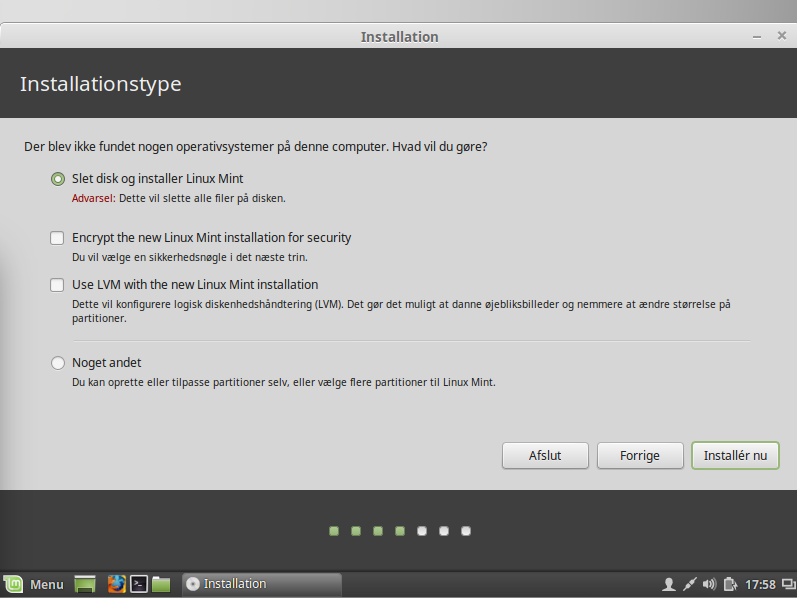Click the question 'Der blev ikke fundet nogen operativsystemer'
This screenshot has width=797, height=598.
(x=256, y=147)
